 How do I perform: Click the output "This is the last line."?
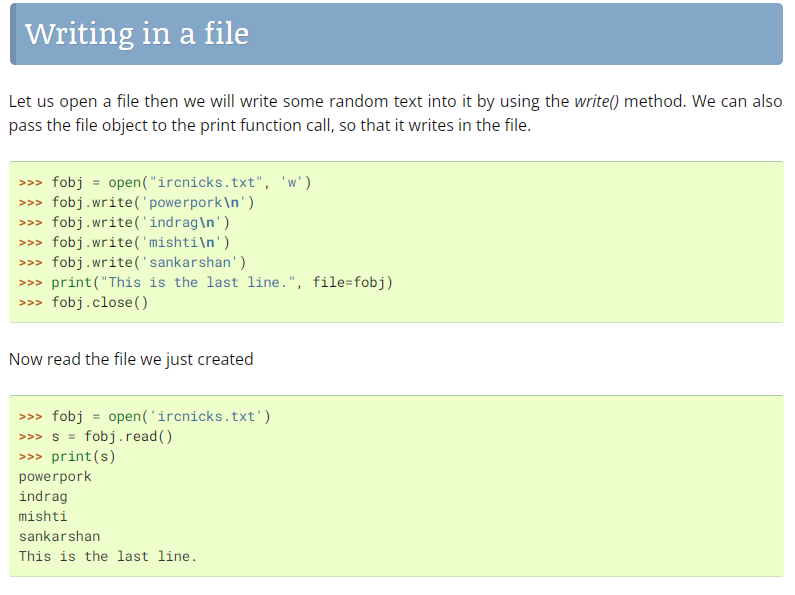tap(108, 556)
